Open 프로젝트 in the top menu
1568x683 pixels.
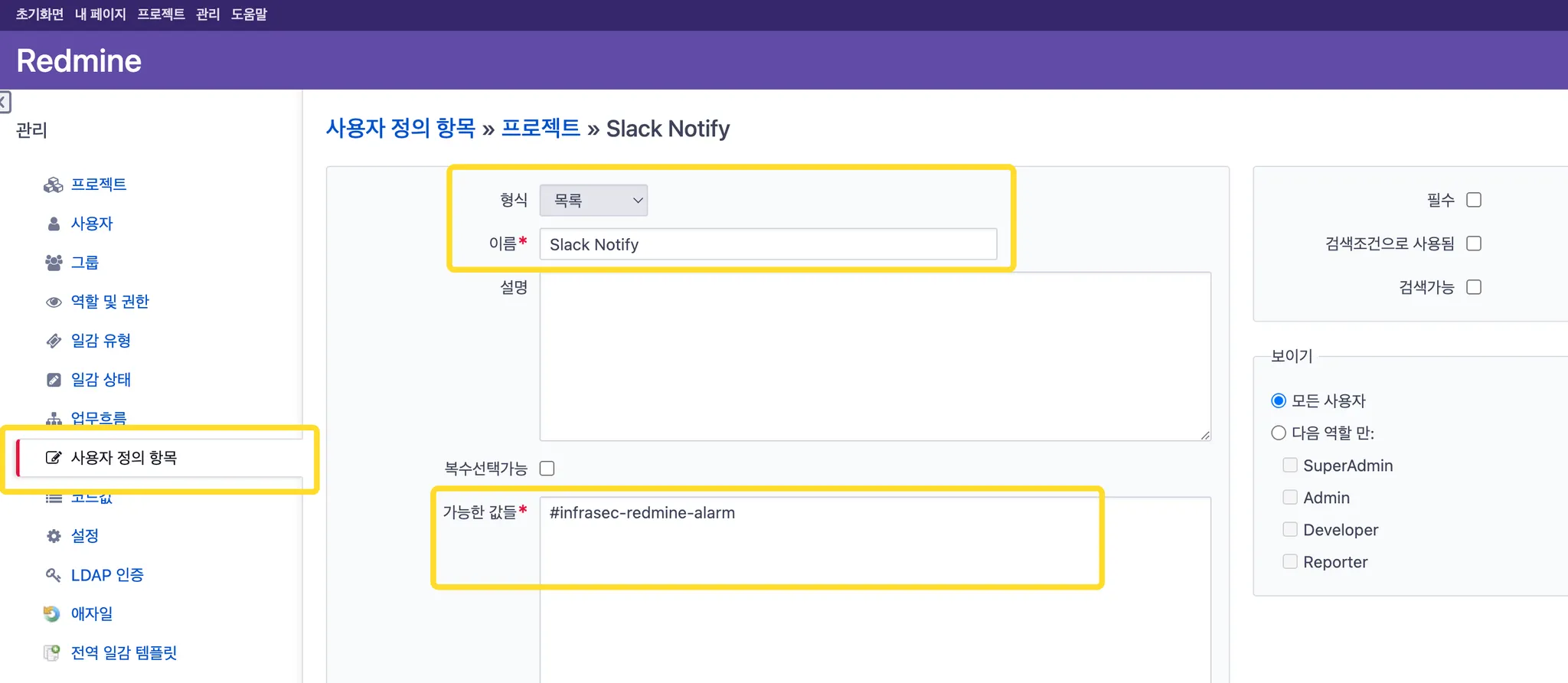161,15
